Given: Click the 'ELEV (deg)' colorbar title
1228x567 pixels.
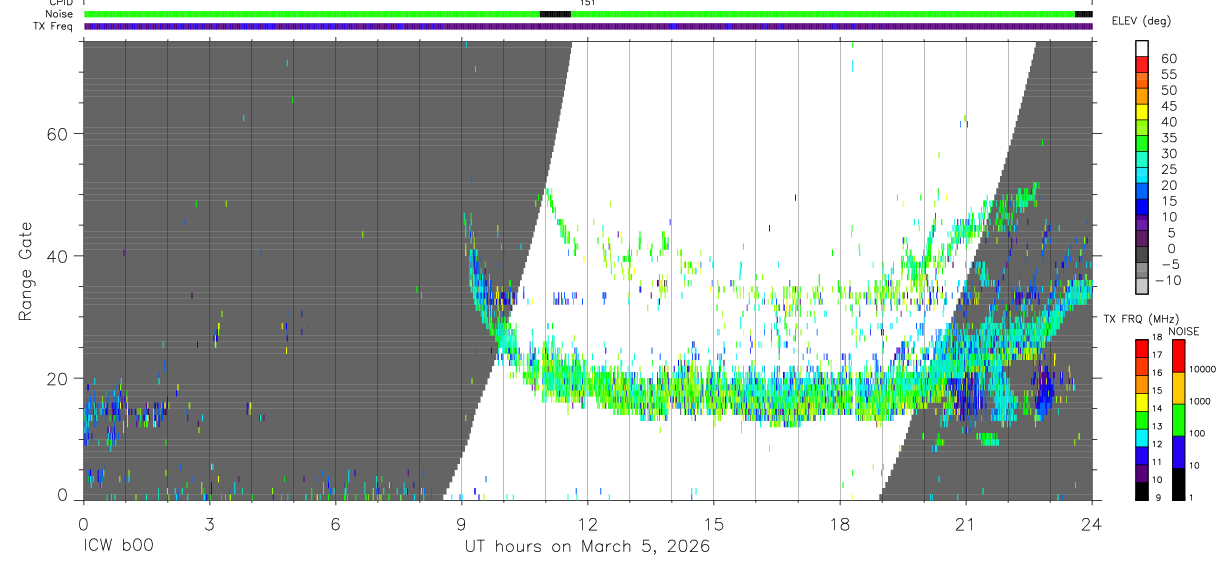Looking at the screenshot, I should (x=1142, y=21).
